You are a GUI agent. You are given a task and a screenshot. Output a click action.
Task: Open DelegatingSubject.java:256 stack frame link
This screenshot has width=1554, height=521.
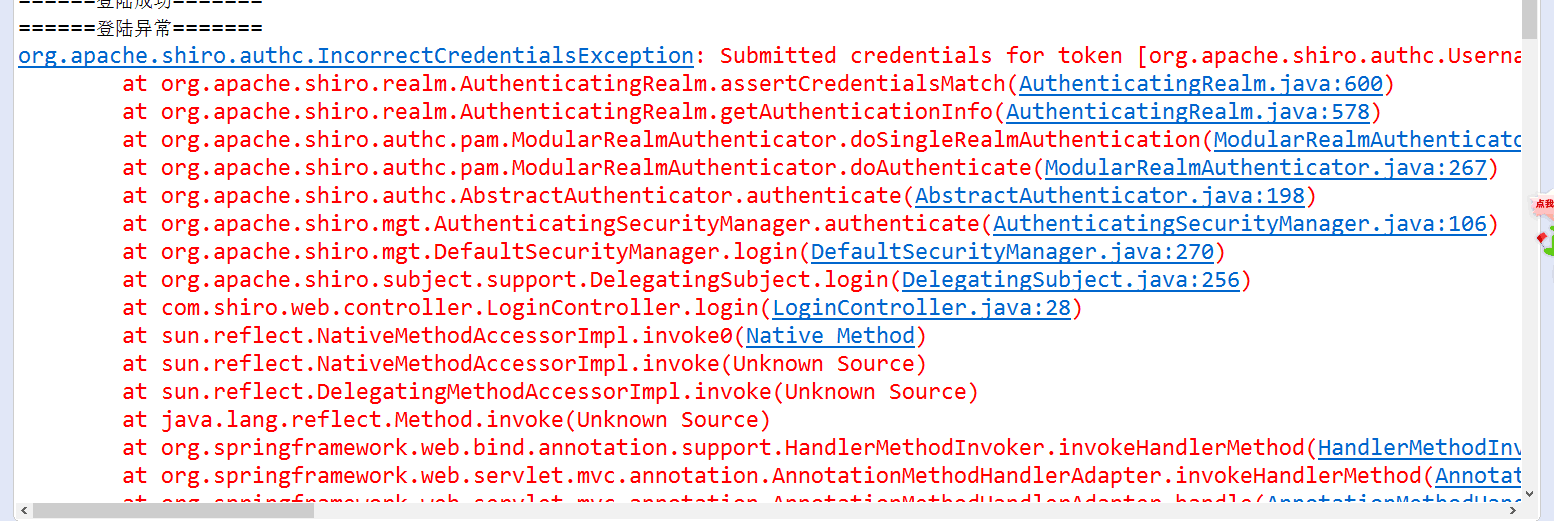tap(1070, 280)
